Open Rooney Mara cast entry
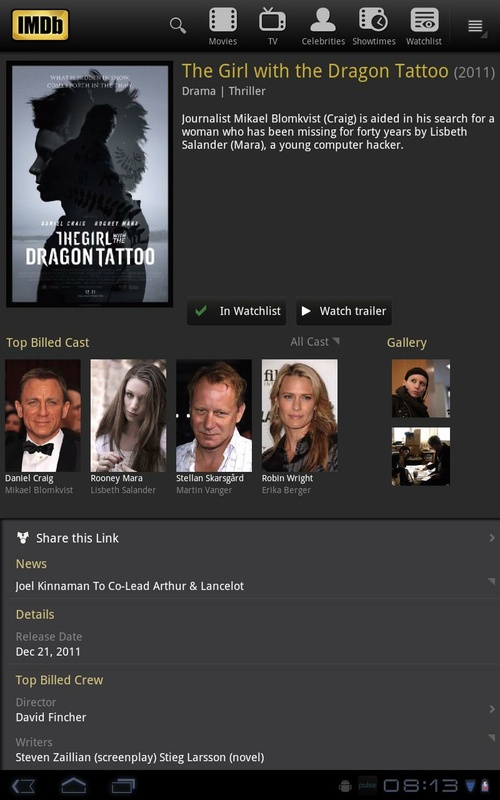This screenshot has width=500, height=800. click(x=128, y=428)
